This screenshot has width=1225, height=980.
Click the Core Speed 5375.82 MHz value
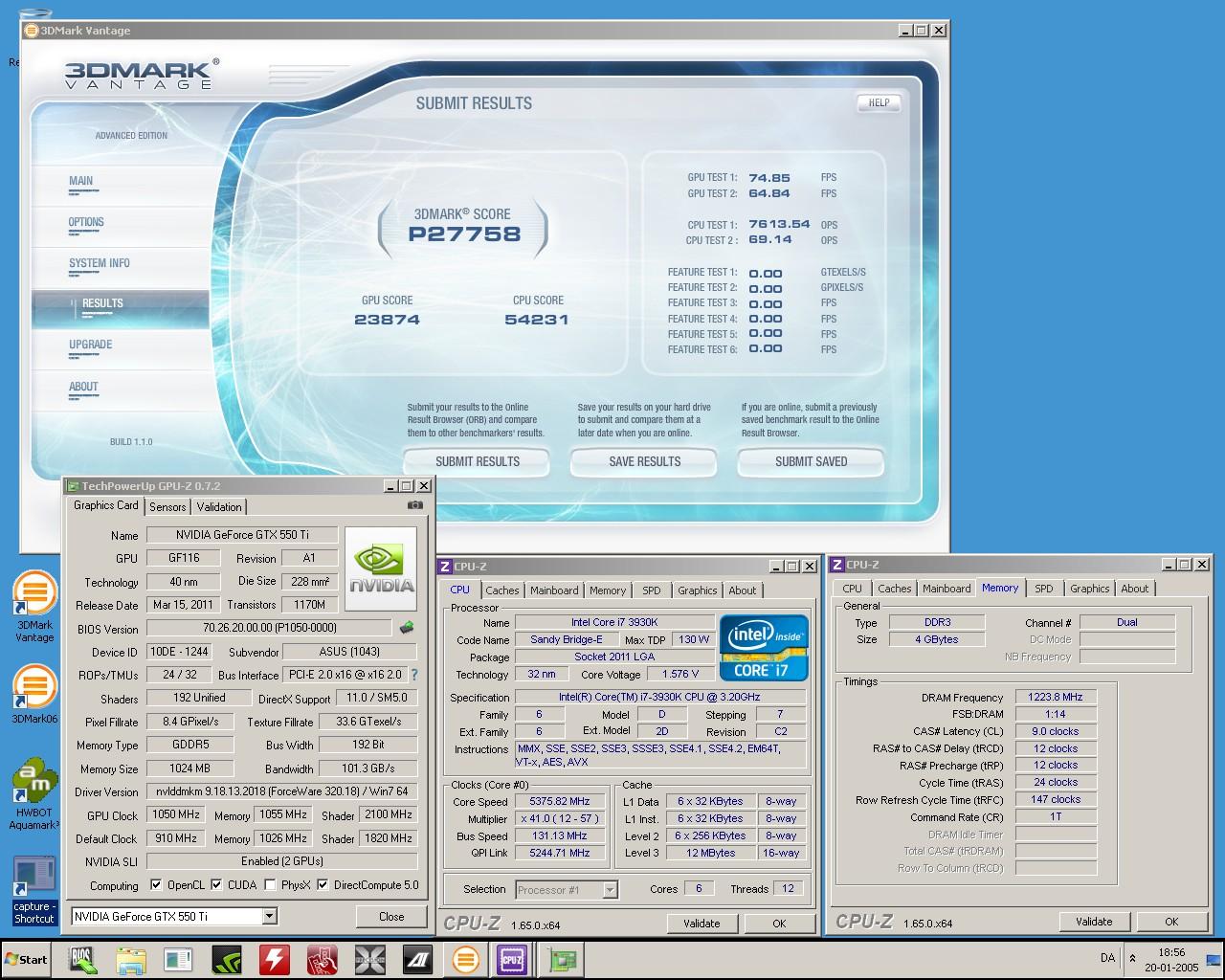tap(563, 802)
